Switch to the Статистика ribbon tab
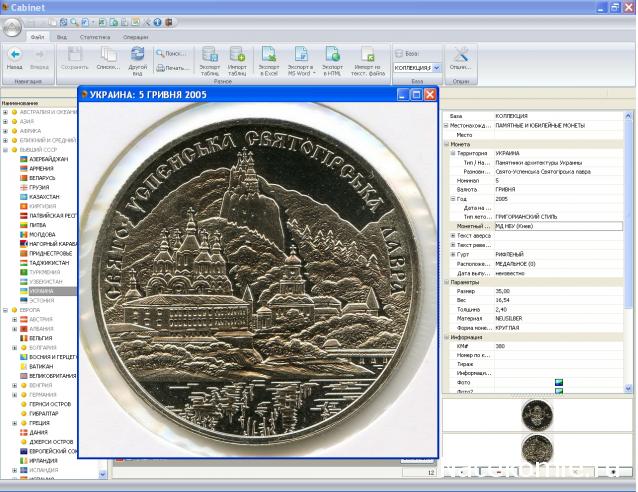Image resolution: width=638 pixels, height=492 pixels. tap(94, 37)
